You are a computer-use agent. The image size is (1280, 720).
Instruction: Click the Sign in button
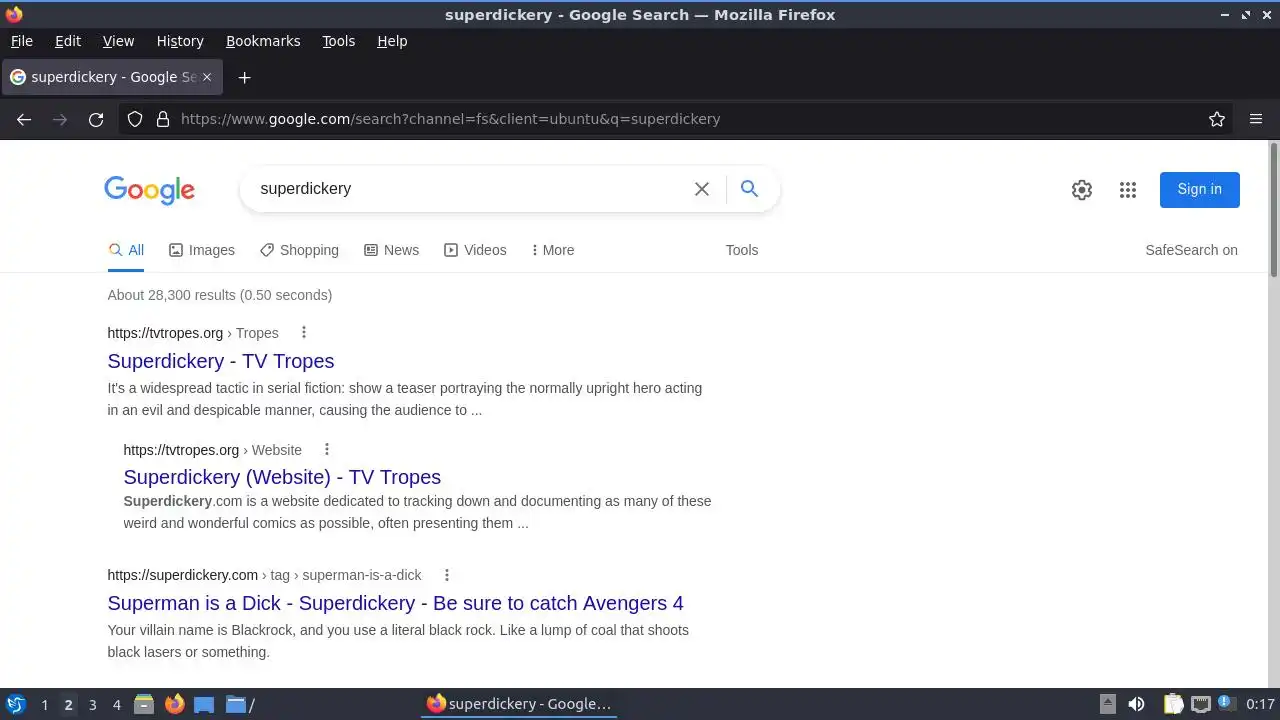[1199, 190]
